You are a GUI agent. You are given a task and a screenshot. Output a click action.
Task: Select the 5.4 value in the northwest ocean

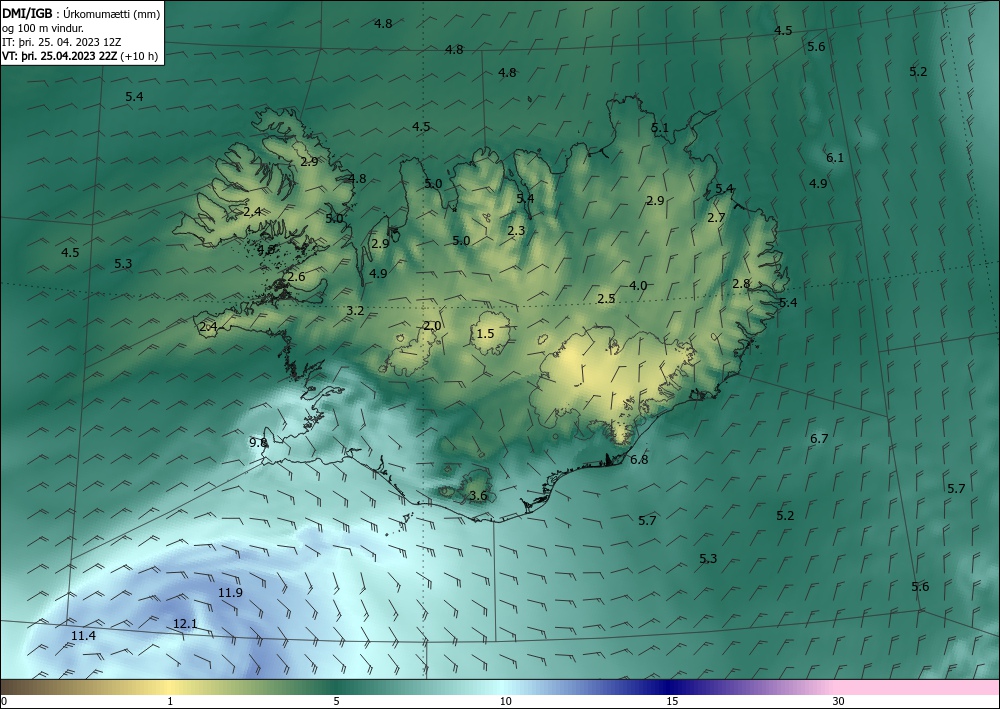[x=134, y=97]
